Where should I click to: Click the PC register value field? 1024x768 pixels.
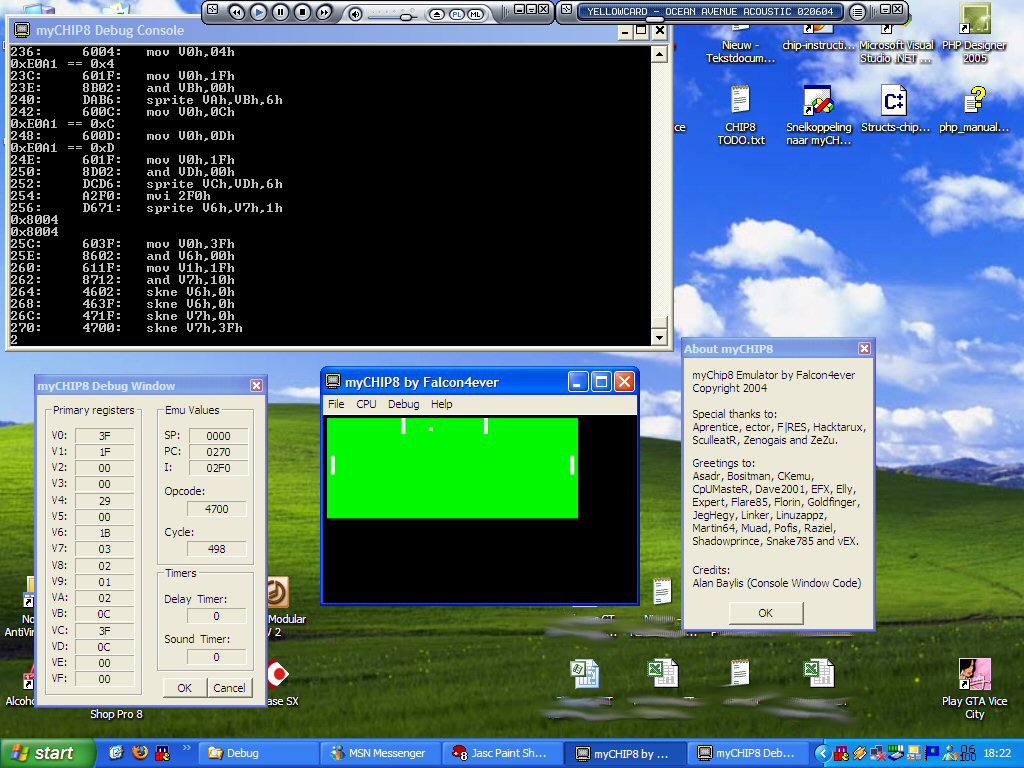tap(217, 452)
